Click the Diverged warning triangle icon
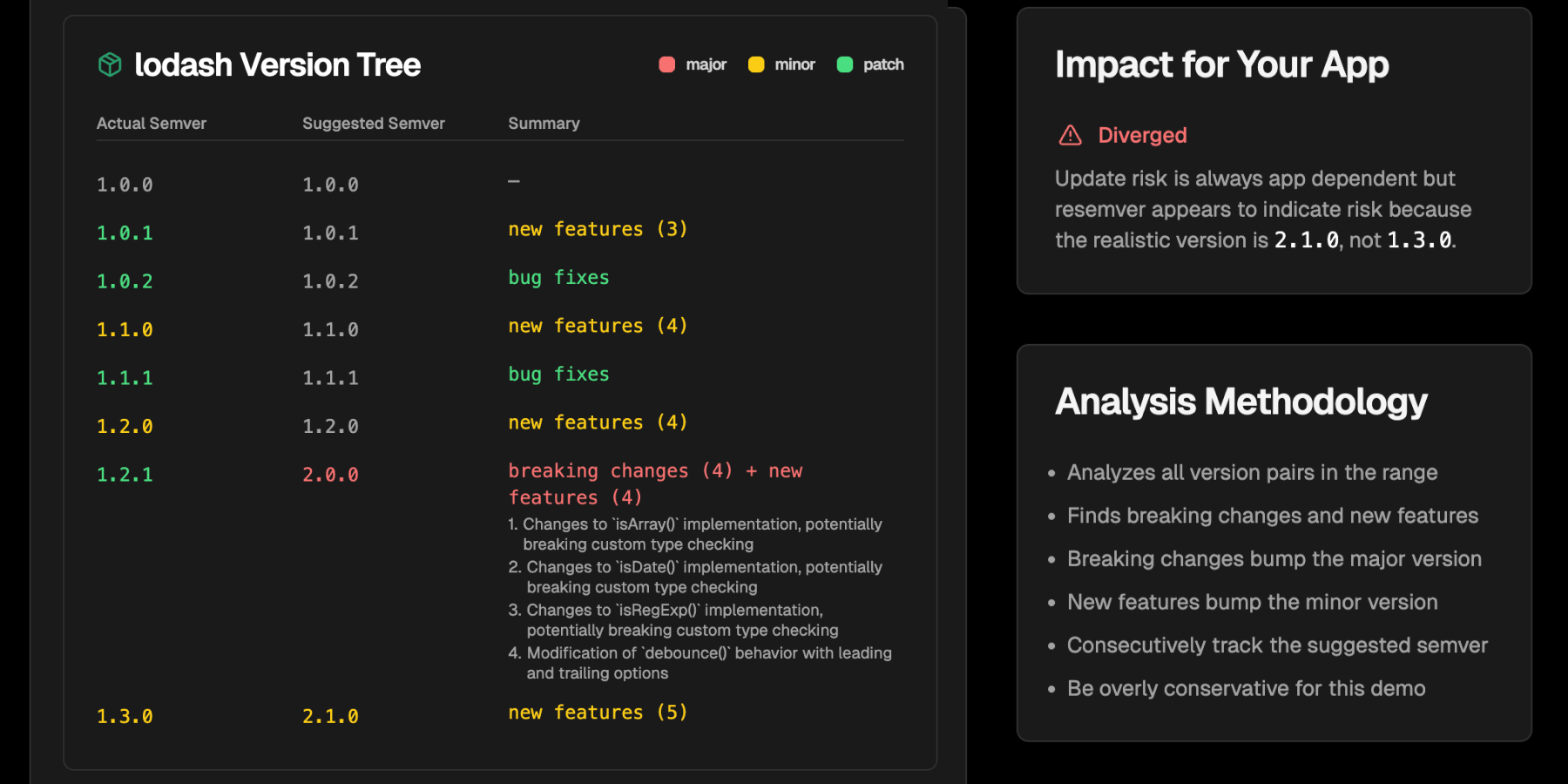This screenshot has width=1568, height=784. (x=1068, y=135)
